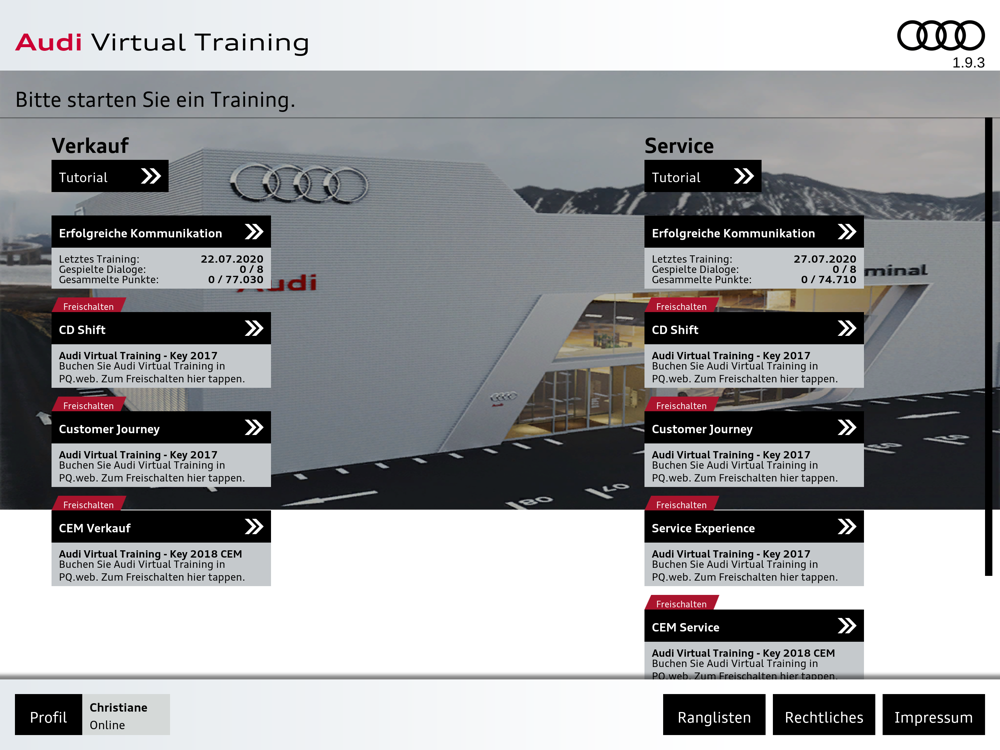Open the Rechtliches legal button
This screenshot has height=750, width=1000.
click(x=824, y=715)
